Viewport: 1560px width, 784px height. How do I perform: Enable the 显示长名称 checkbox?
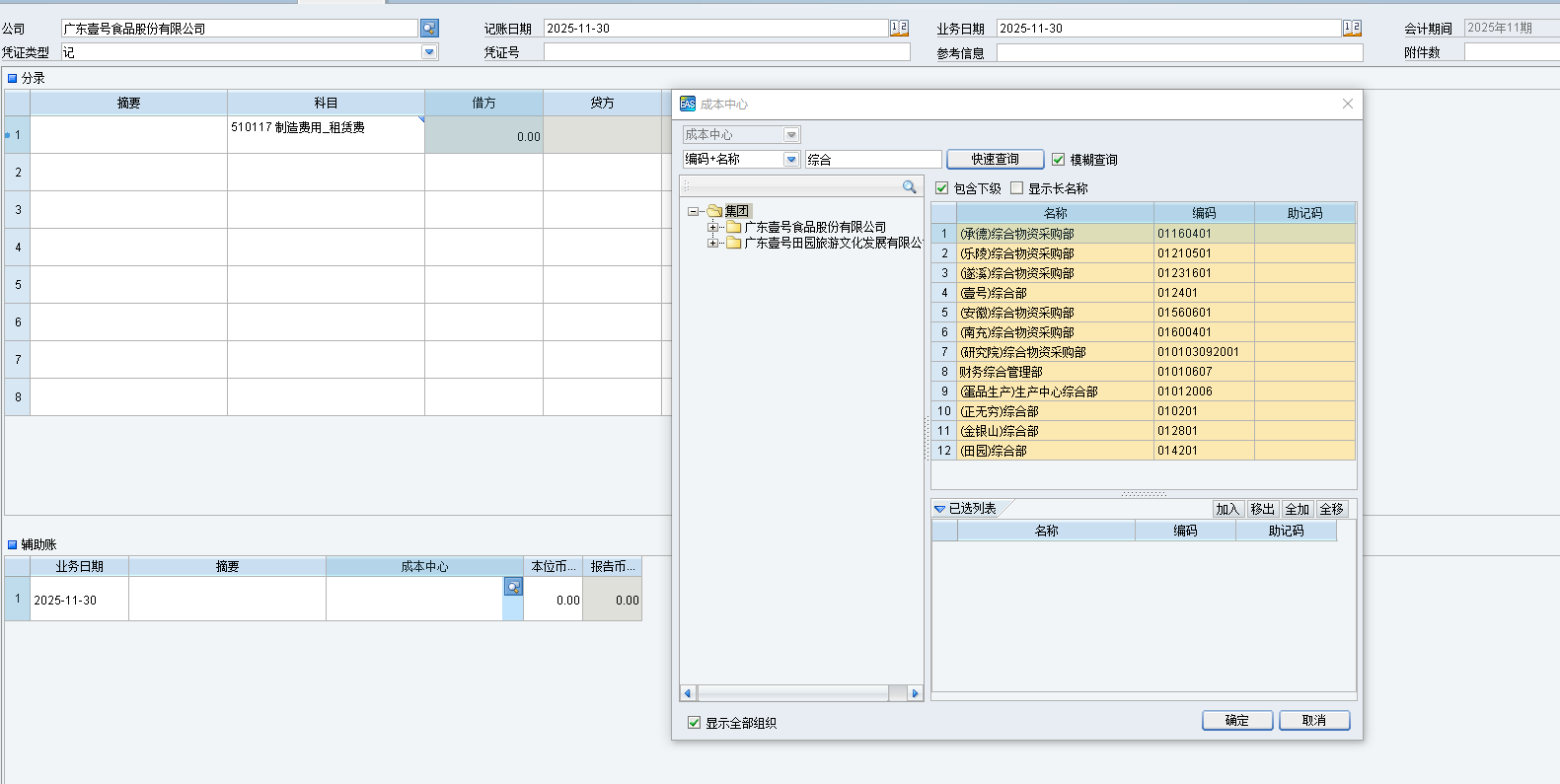pos(1016,188)
